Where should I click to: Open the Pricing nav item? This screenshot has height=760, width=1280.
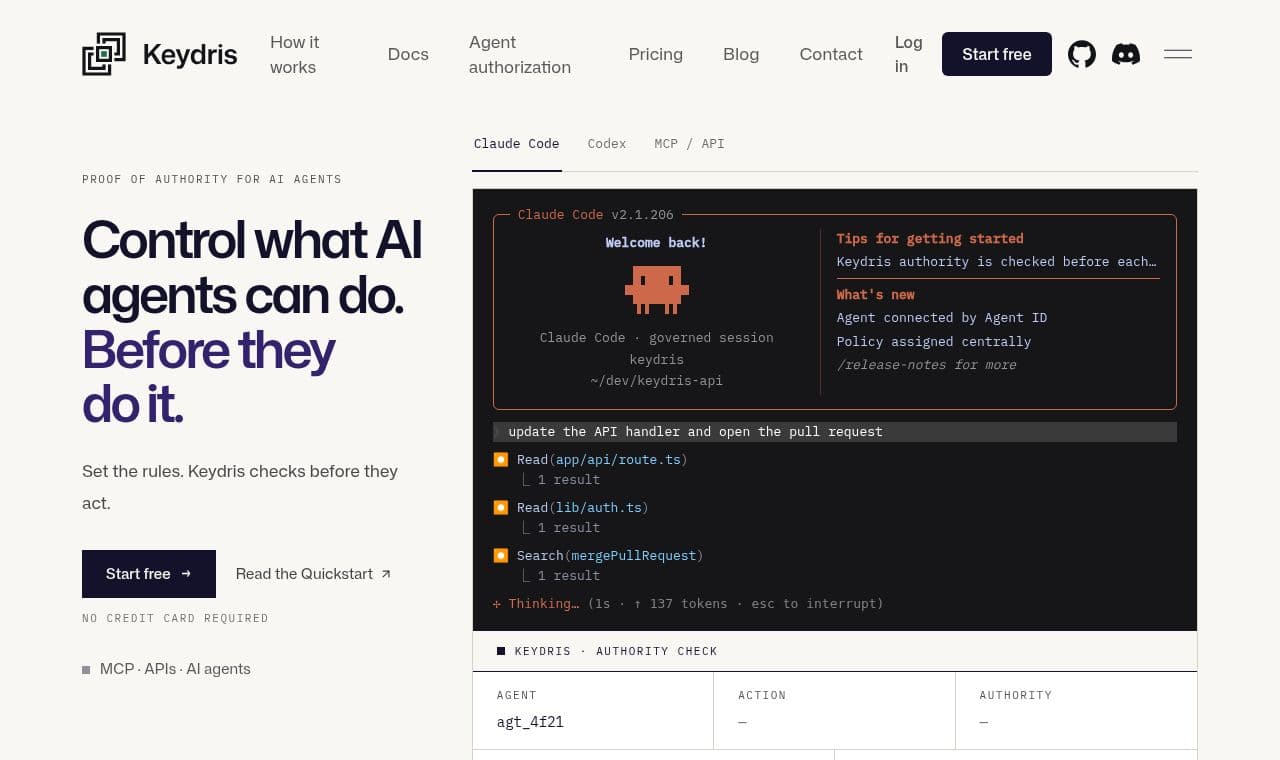[656, 54]
